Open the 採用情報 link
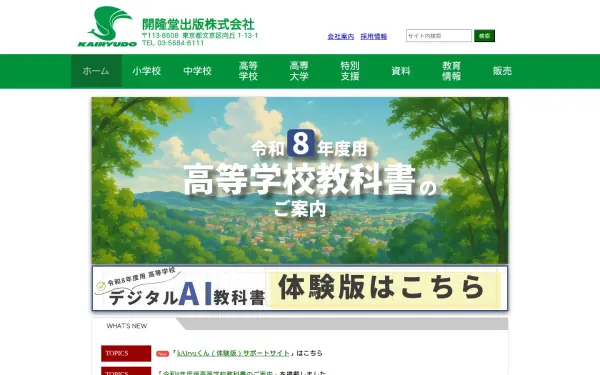Image resolution: width=600 pixels, height=375 pixels. (373, 36)
